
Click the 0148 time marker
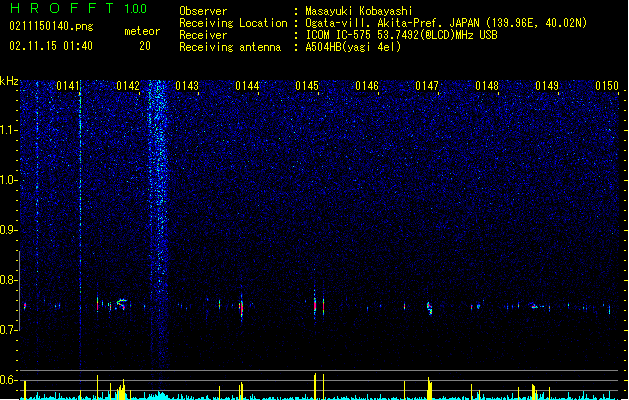487,86
